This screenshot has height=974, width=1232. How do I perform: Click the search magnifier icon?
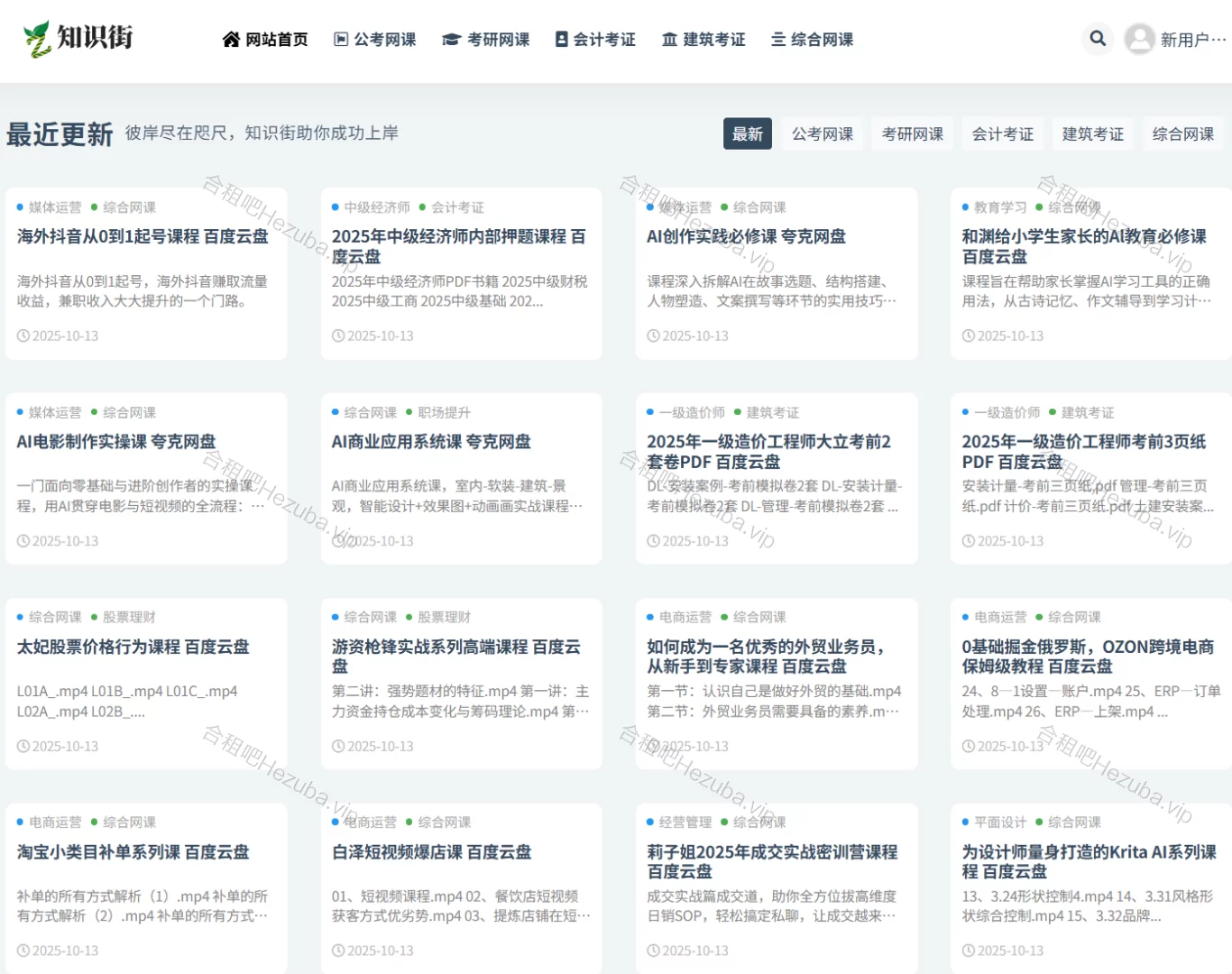[x=1098, y=39]
